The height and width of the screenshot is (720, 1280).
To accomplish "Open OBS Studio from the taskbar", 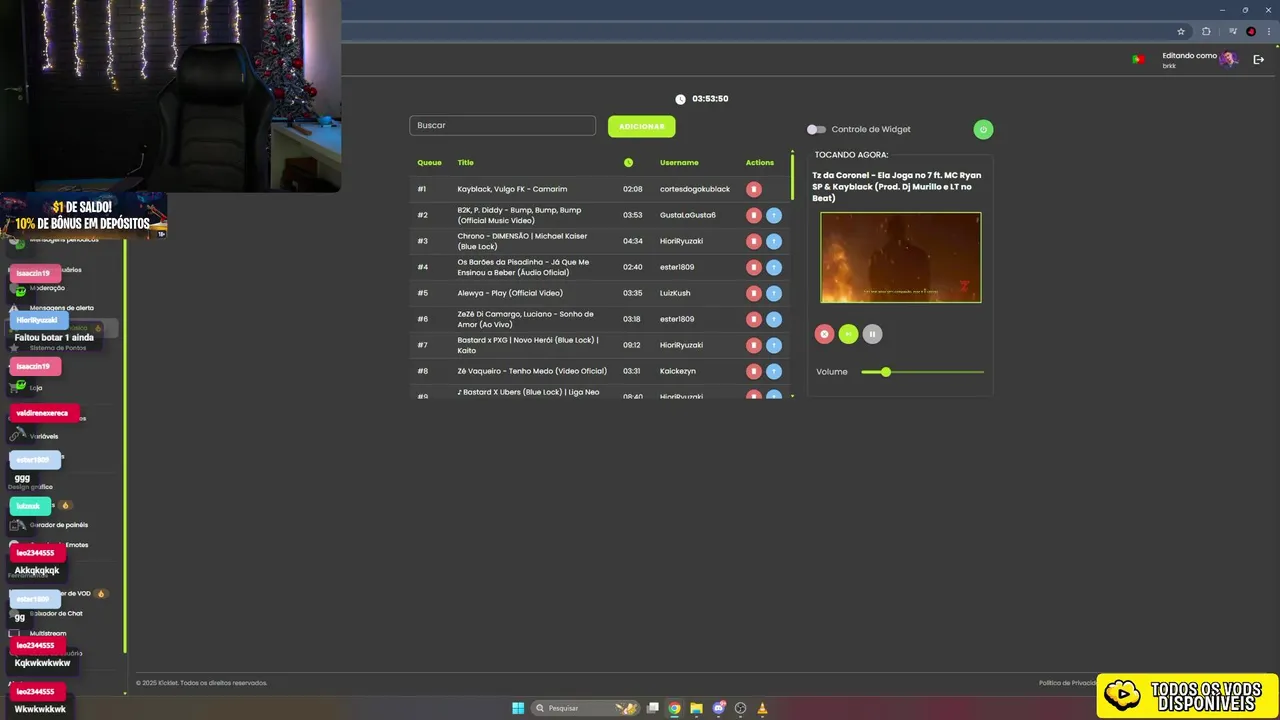I will click(x=740, y=708).
